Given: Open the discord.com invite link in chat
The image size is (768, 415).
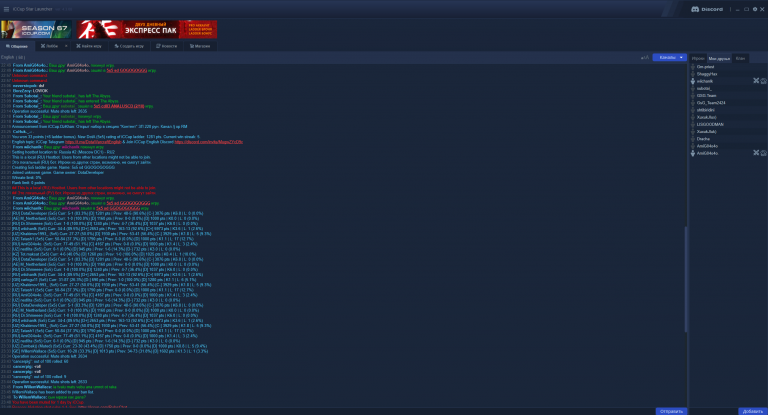Looking at the screenshot, I should (x=209, y=142).
